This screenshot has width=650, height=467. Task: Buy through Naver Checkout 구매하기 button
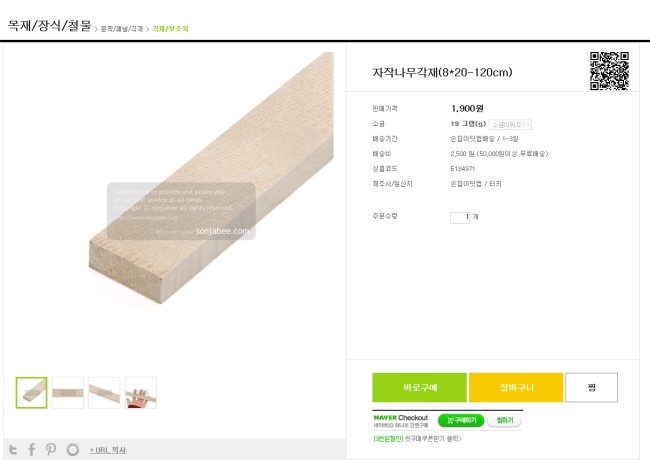(461, 421)
